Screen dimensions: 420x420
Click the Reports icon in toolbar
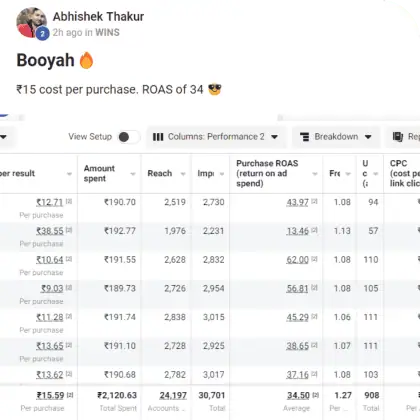(x=398, y=137)
